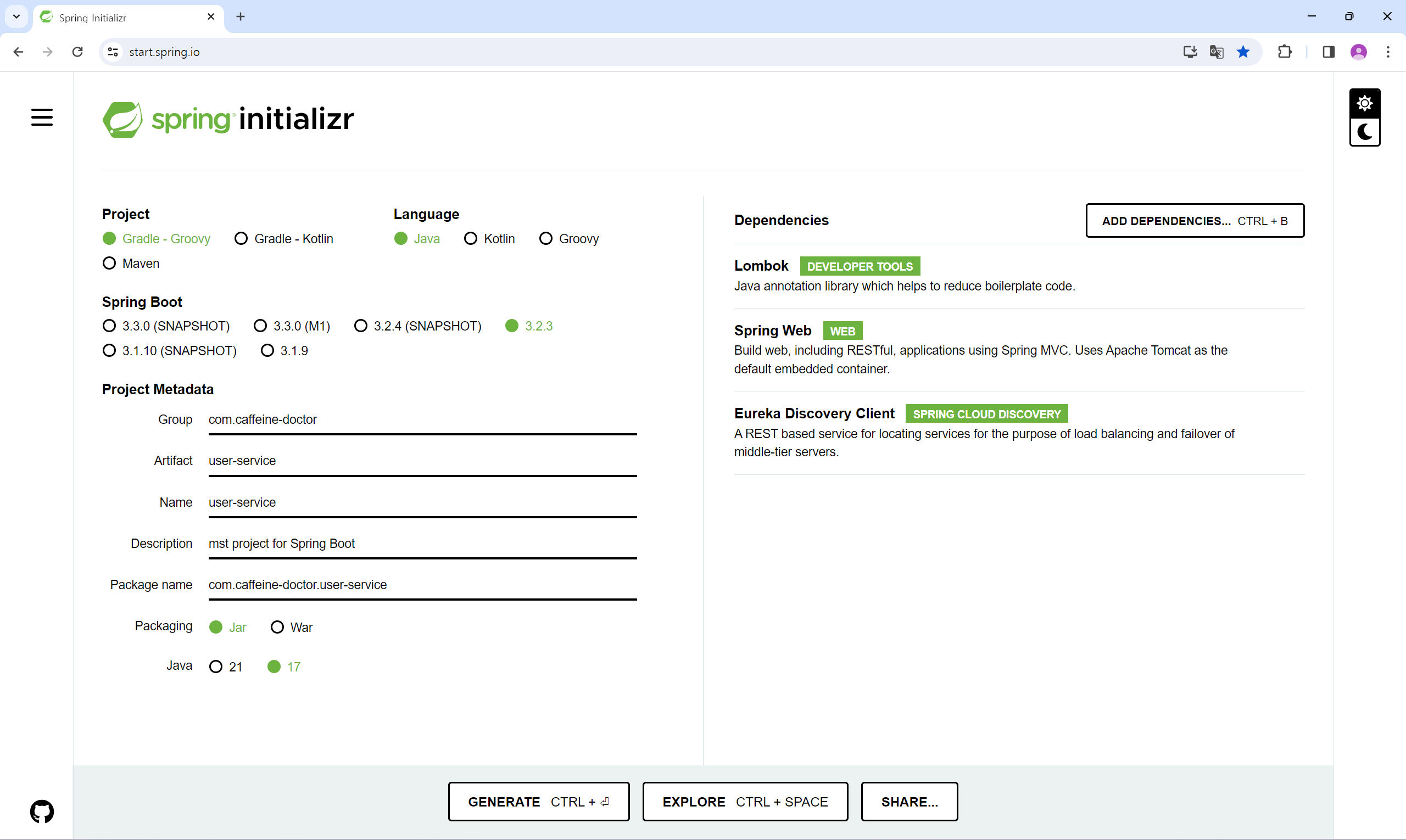Open the GitHub link icon
Viewport: 1406px width, 840px height.
click(42, 811)
